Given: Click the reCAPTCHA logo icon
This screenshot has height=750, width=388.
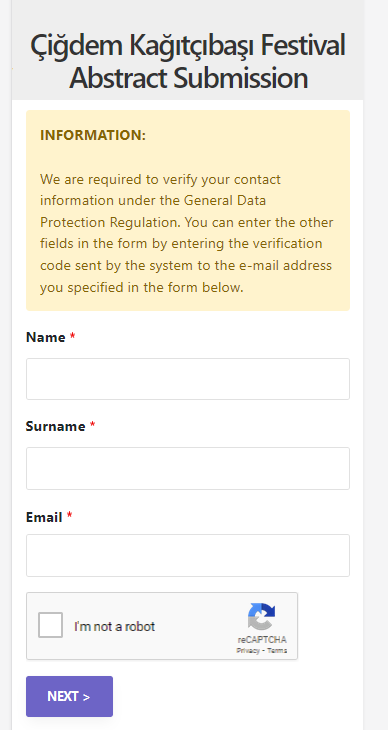Looking at the screenshot, I should 262,617.
